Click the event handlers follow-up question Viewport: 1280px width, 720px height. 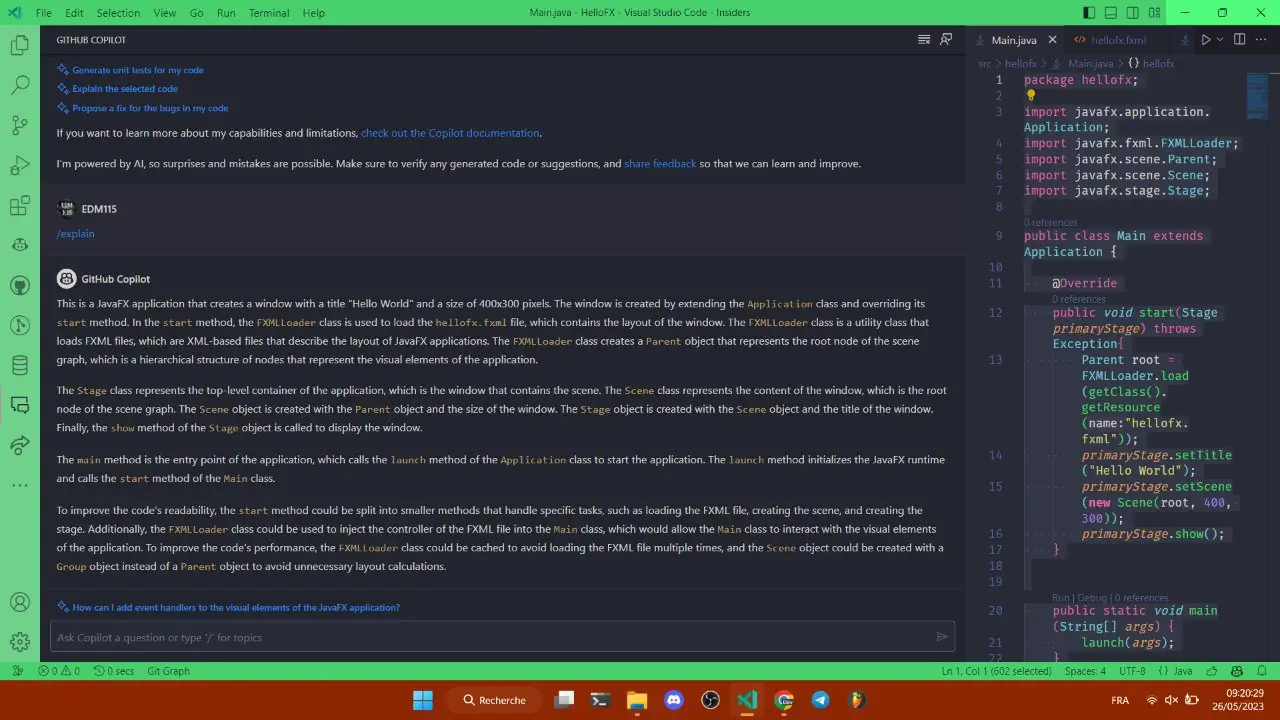(236, 607)
